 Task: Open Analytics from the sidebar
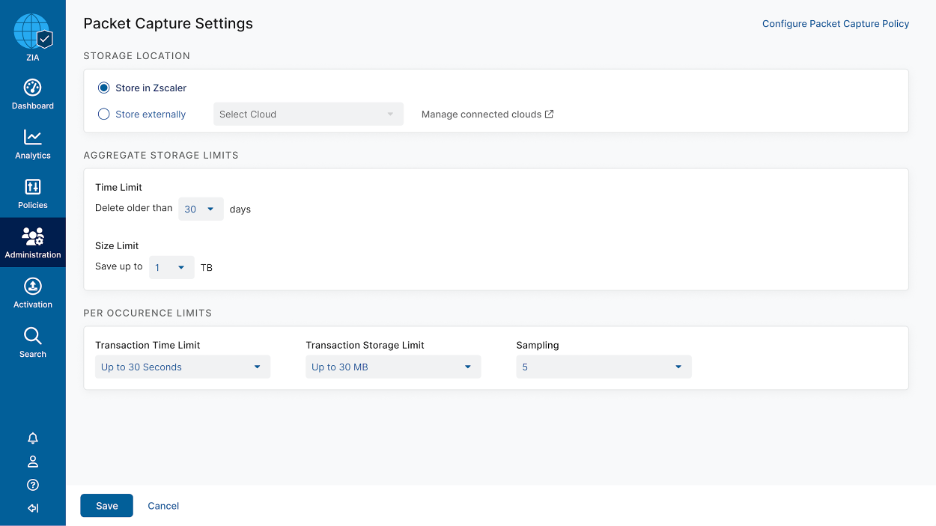point(32,138)
